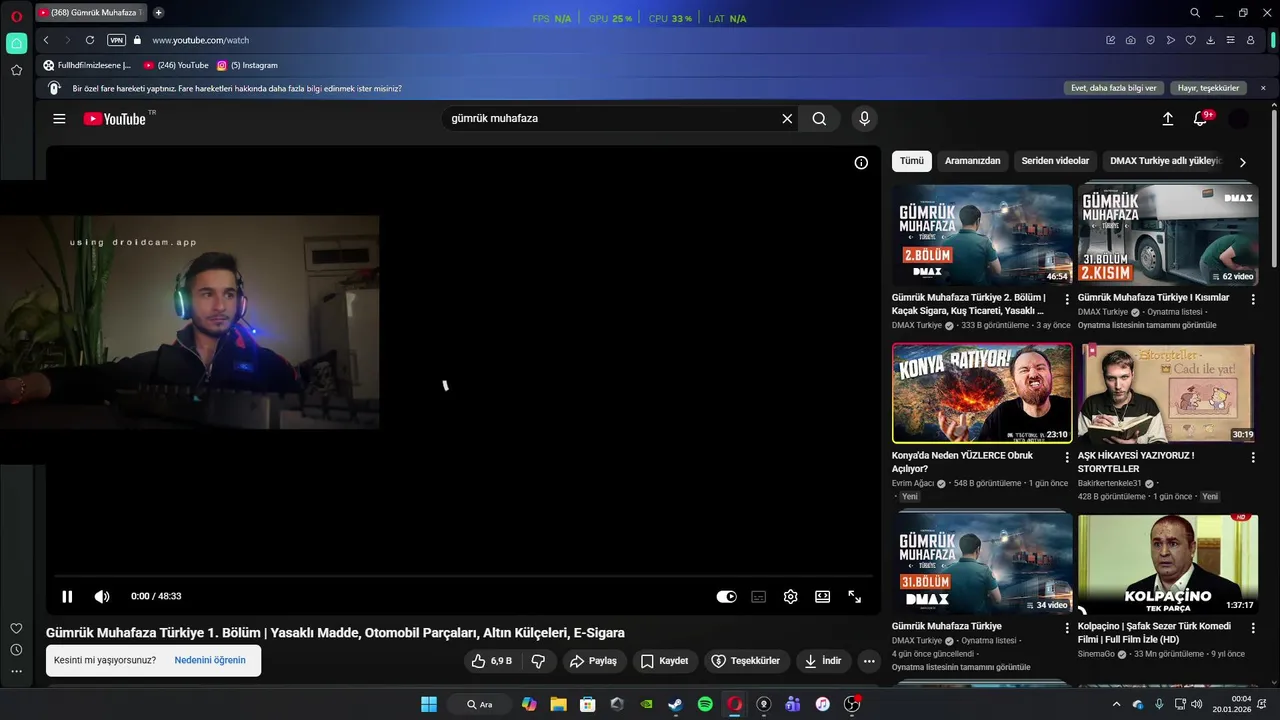Click the browser address bar

(620, 40)
